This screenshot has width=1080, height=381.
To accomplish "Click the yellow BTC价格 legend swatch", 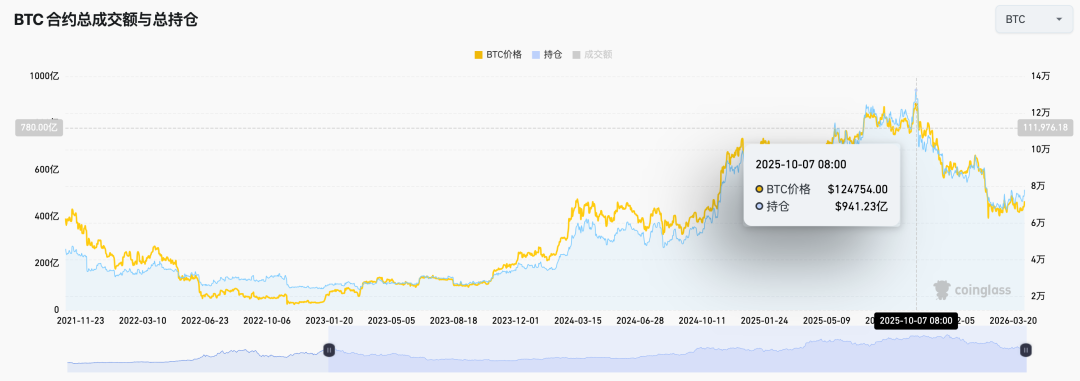I will (479, 54).
